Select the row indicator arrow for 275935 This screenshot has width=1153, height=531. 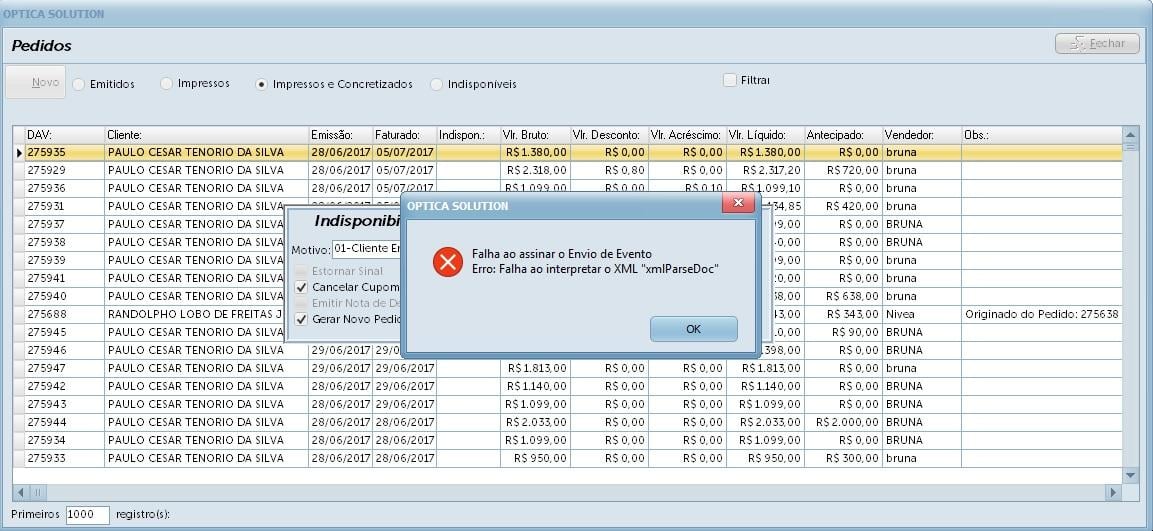(19, 153)
